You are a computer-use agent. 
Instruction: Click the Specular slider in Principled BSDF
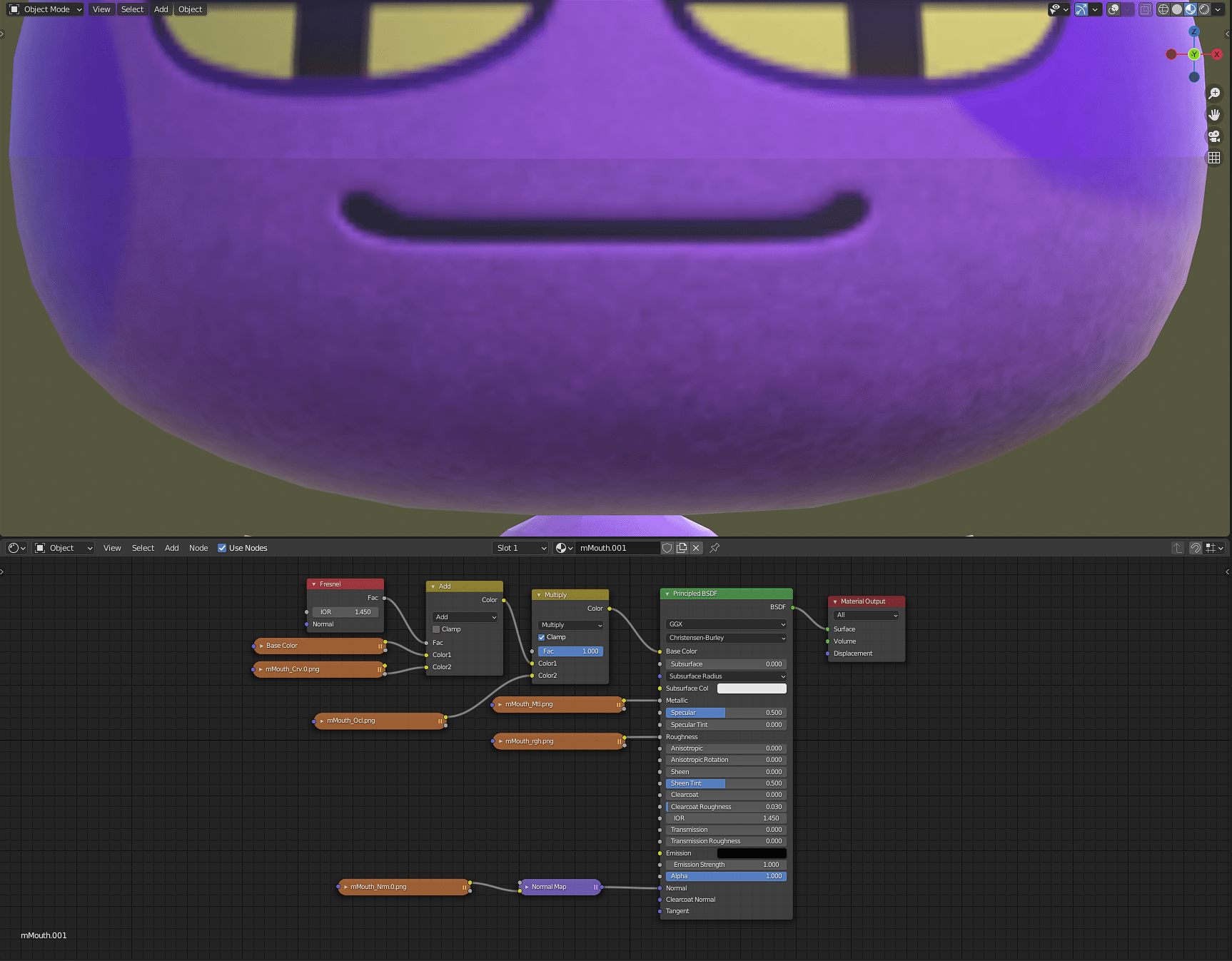tap(726, 713)
